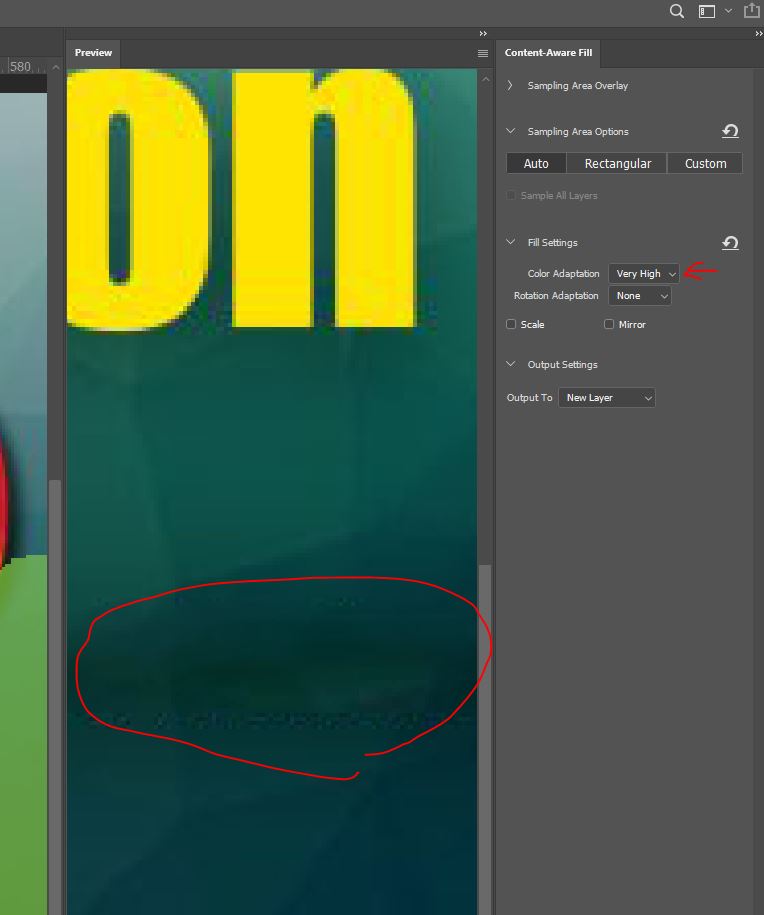Toggle the Sample All Layers checkbox
The width and height of the screenshot is (764, 915).
(x=512, y=196)
